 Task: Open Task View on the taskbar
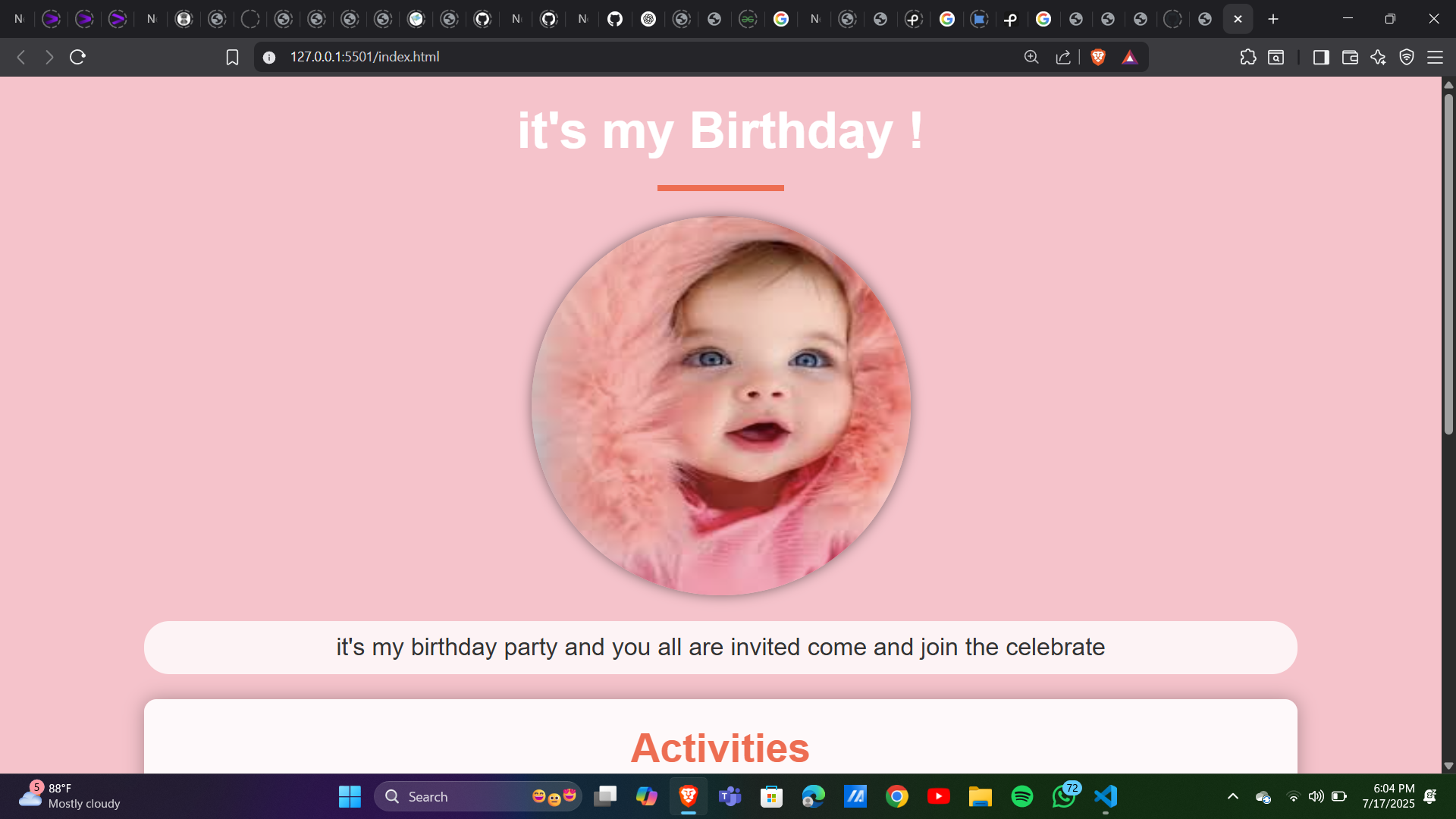tap(605, 796)
